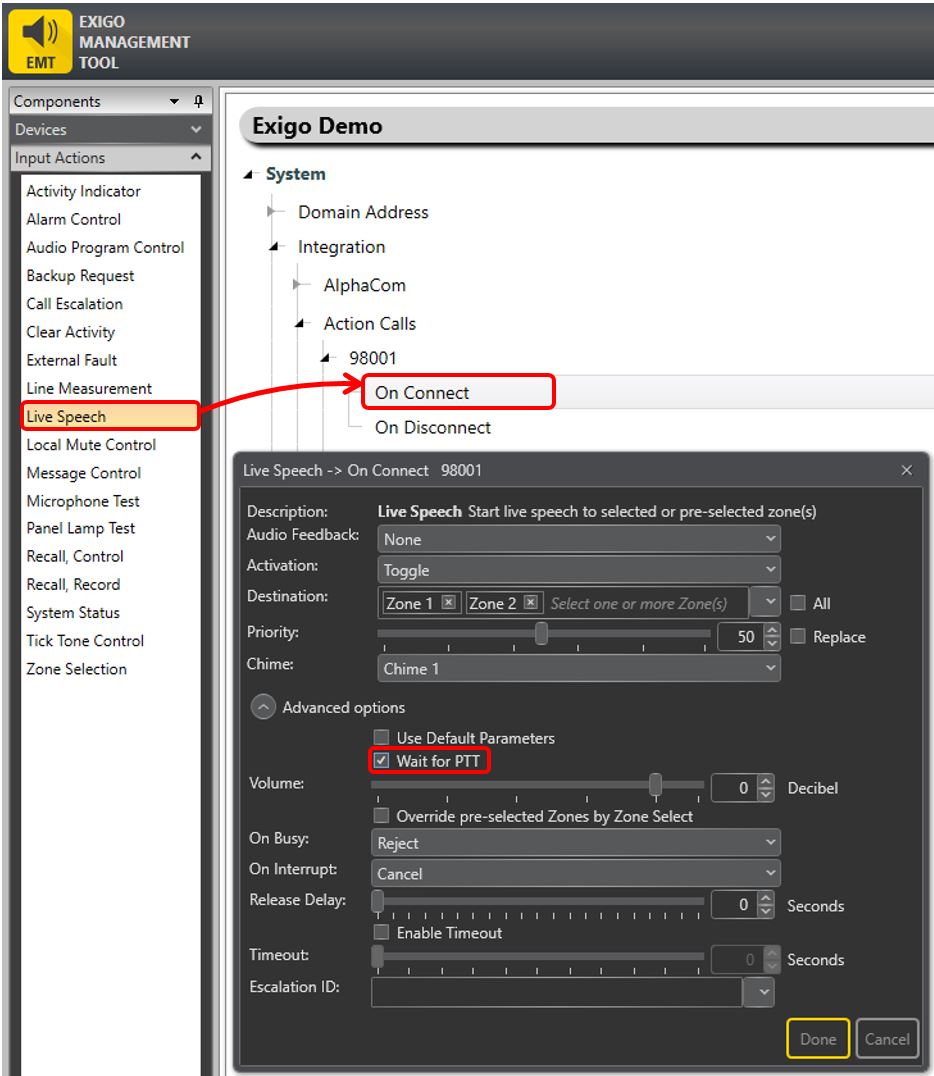
Task: Increase Volume decibel with up arrow
Action: coord(766,781)
